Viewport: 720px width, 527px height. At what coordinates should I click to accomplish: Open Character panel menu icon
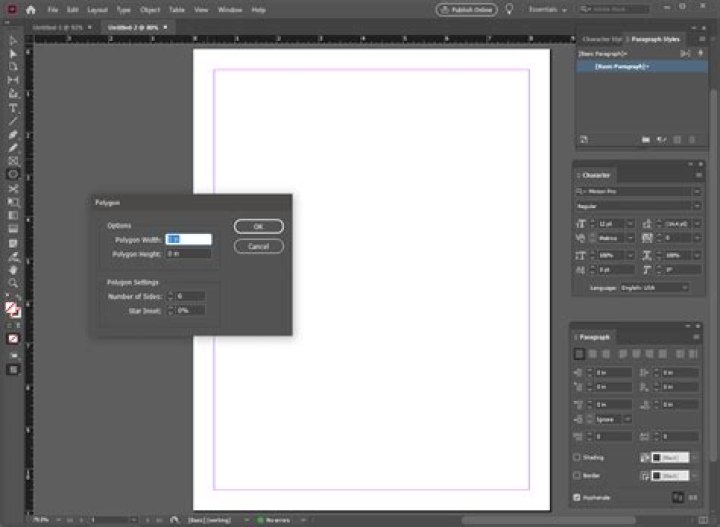click(x=698, y=175)
